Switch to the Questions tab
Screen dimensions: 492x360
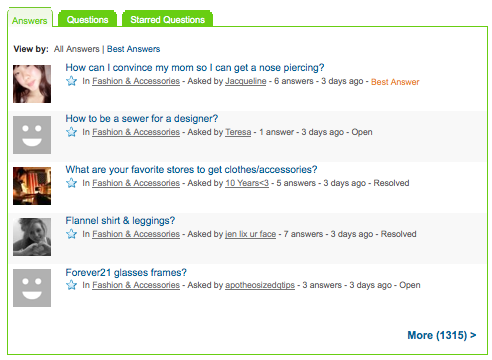point(87,19)
